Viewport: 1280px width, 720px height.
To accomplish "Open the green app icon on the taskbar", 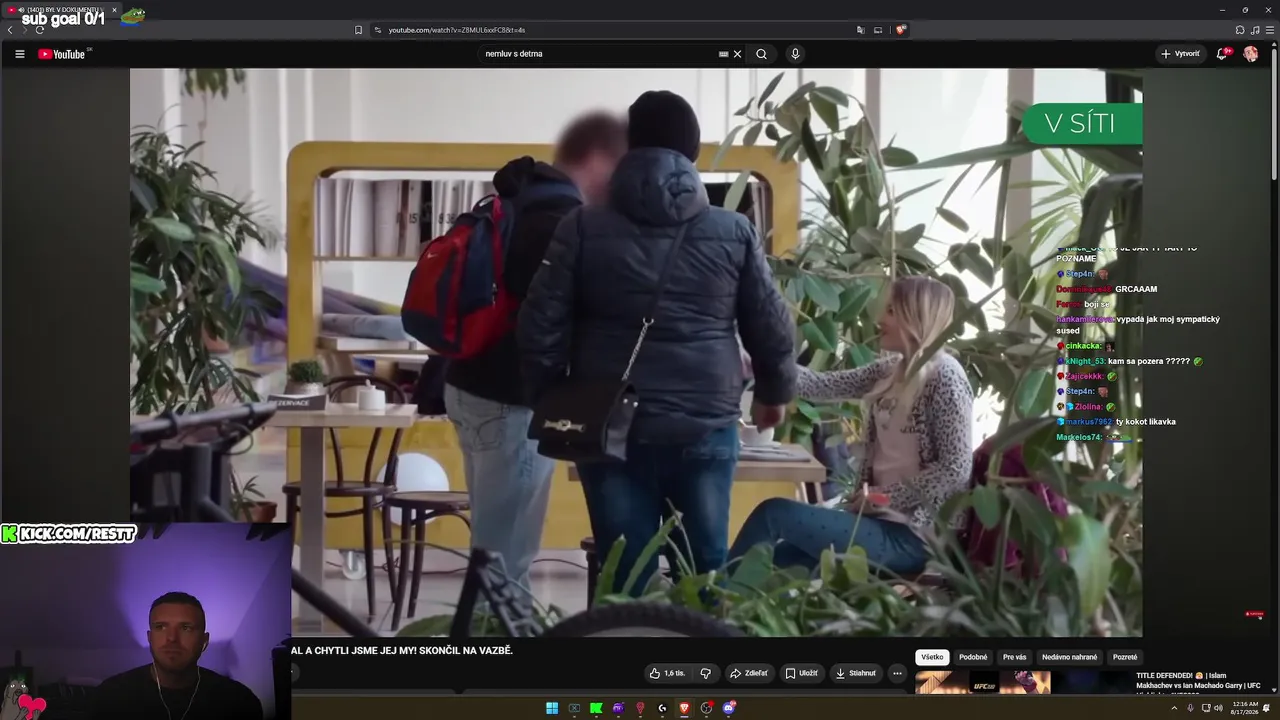I will 596,708.
